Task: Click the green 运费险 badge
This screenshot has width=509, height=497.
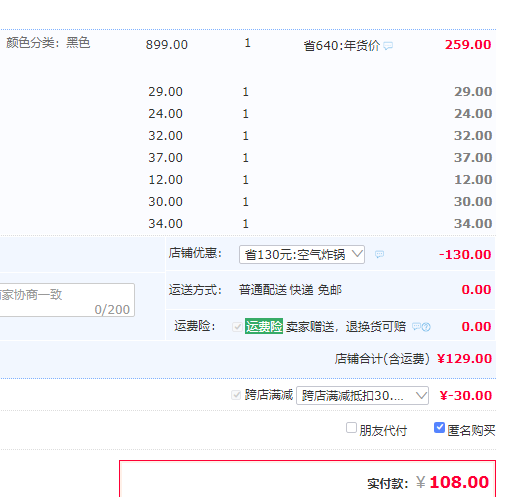Action: [264, 326]
